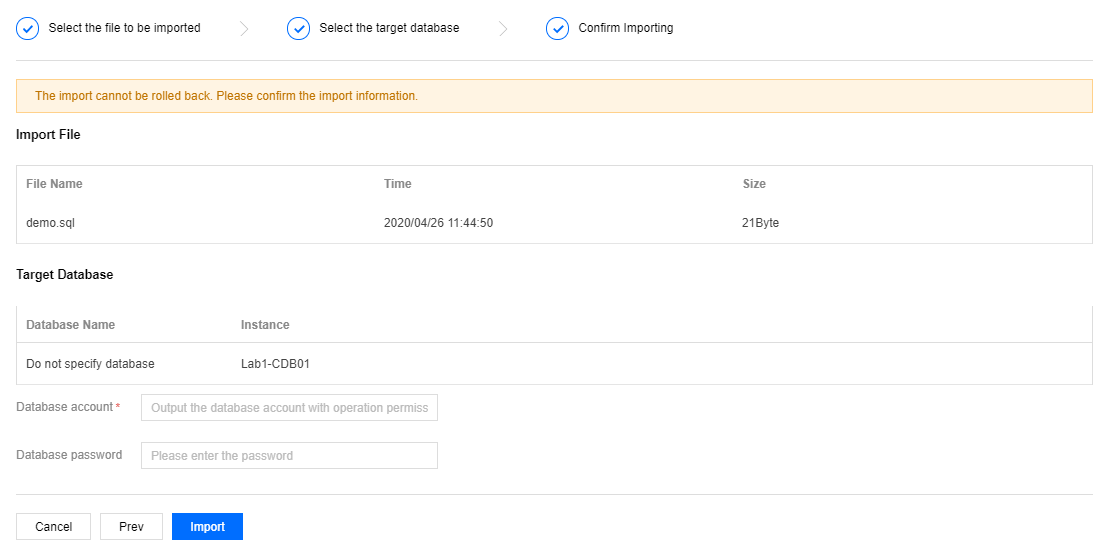Focus the Database account input field
This screenshot has height=555, width=1103.
[x=289, y=408]
